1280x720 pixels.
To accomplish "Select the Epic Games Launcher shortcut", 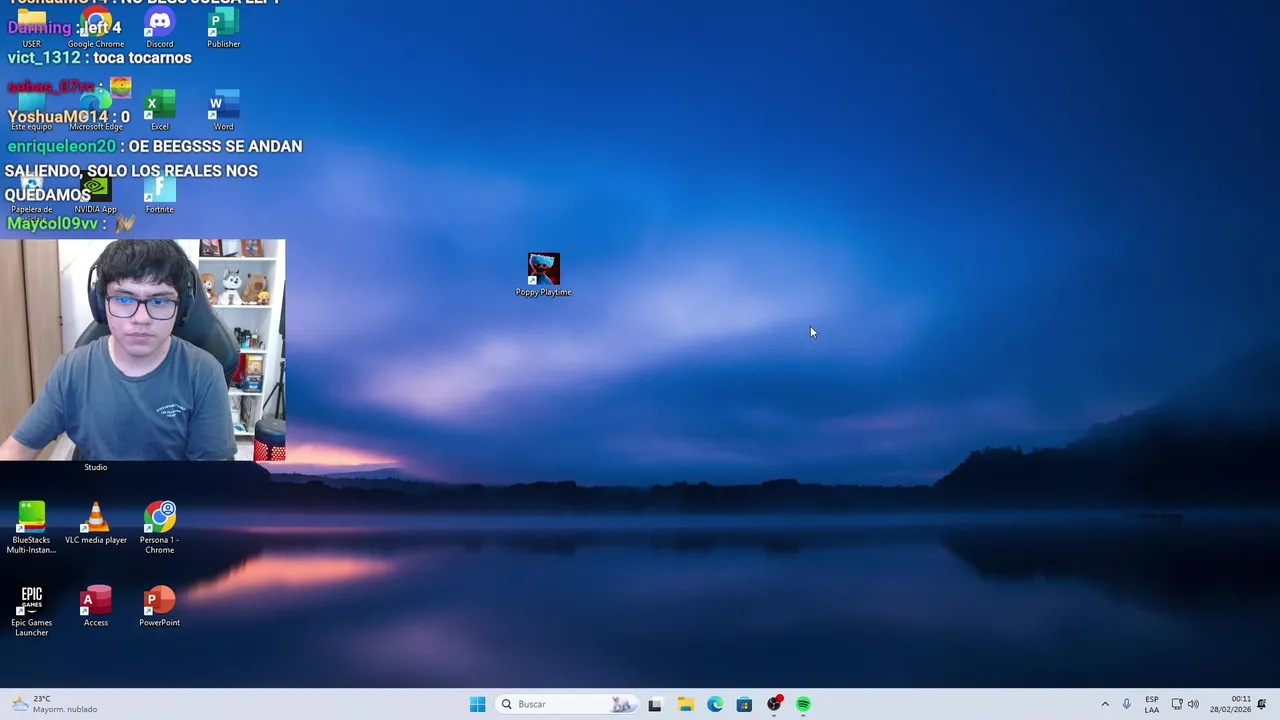I will 31,610.
